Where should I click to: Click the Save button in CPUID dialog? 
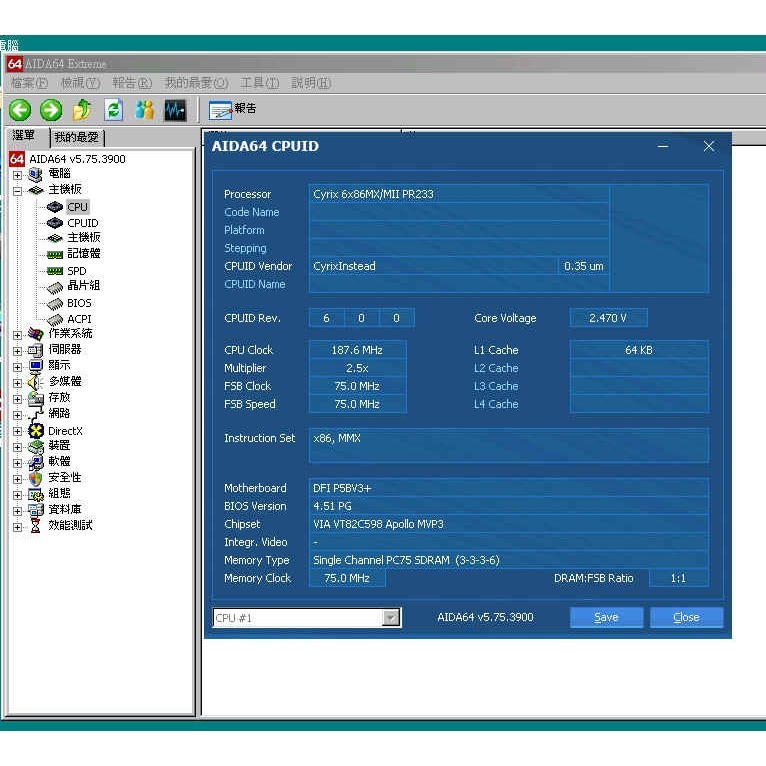tap(606, 617)
